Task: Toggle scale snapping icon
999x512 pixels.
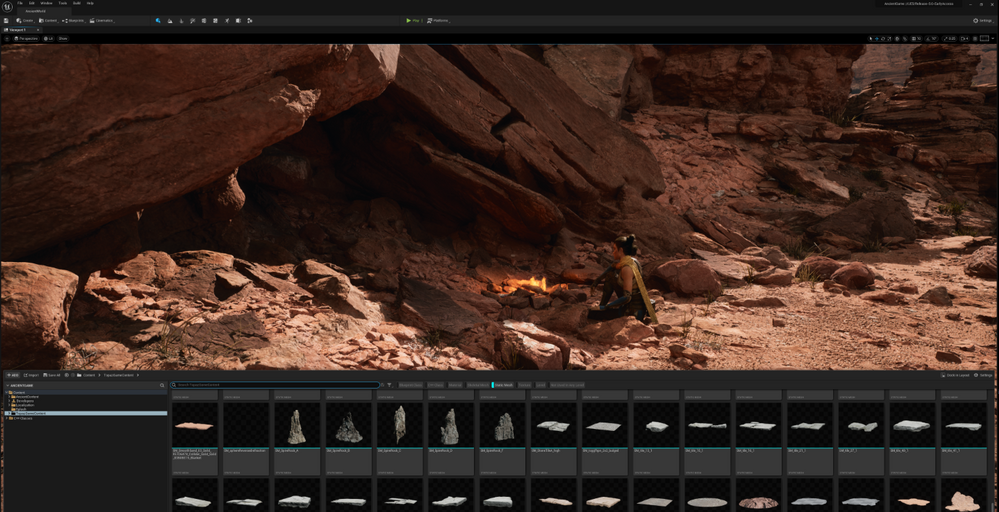Action: point(945,38)
